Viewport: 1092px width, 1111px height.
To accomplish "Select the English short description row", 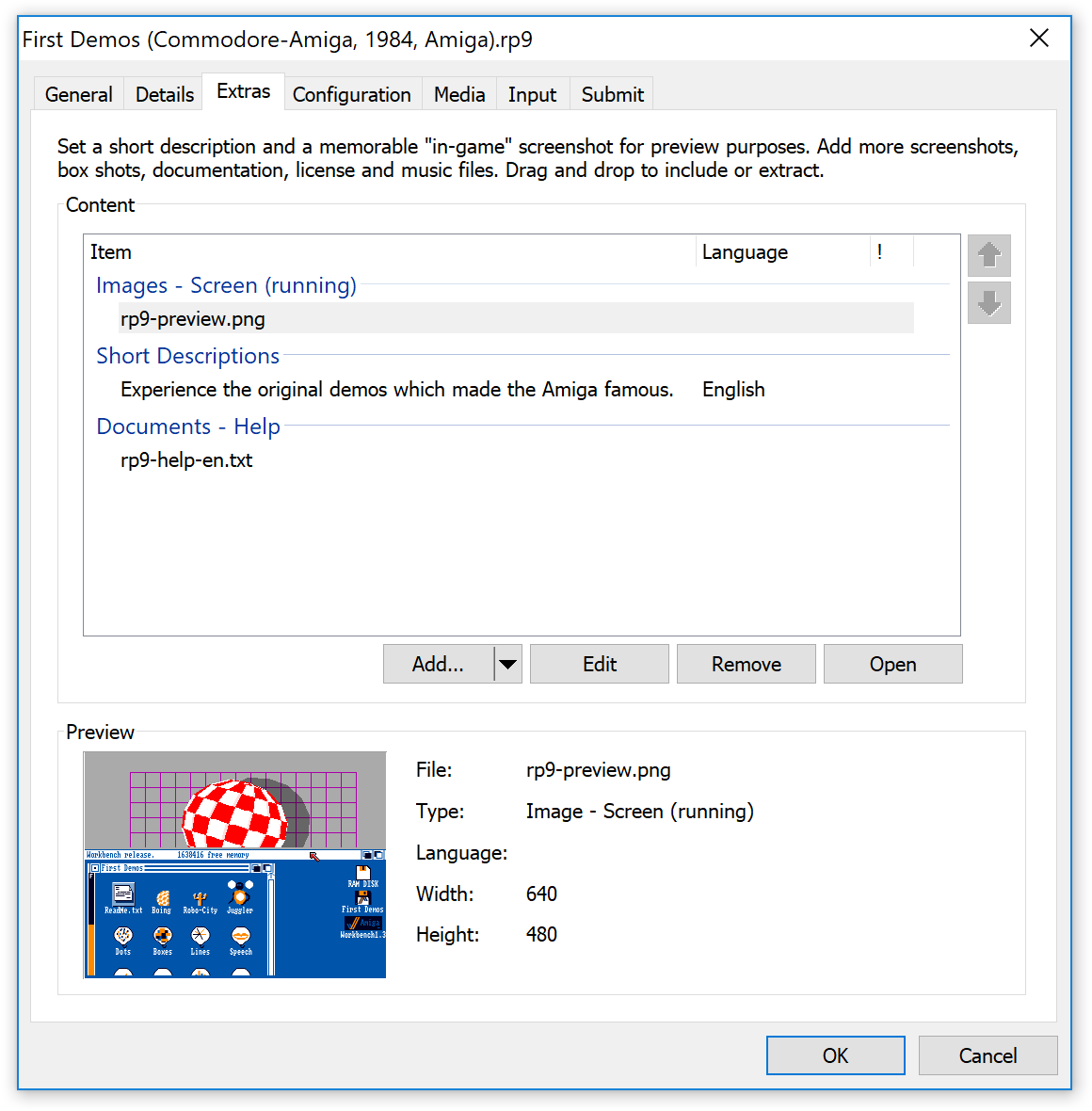I will 396,390.
